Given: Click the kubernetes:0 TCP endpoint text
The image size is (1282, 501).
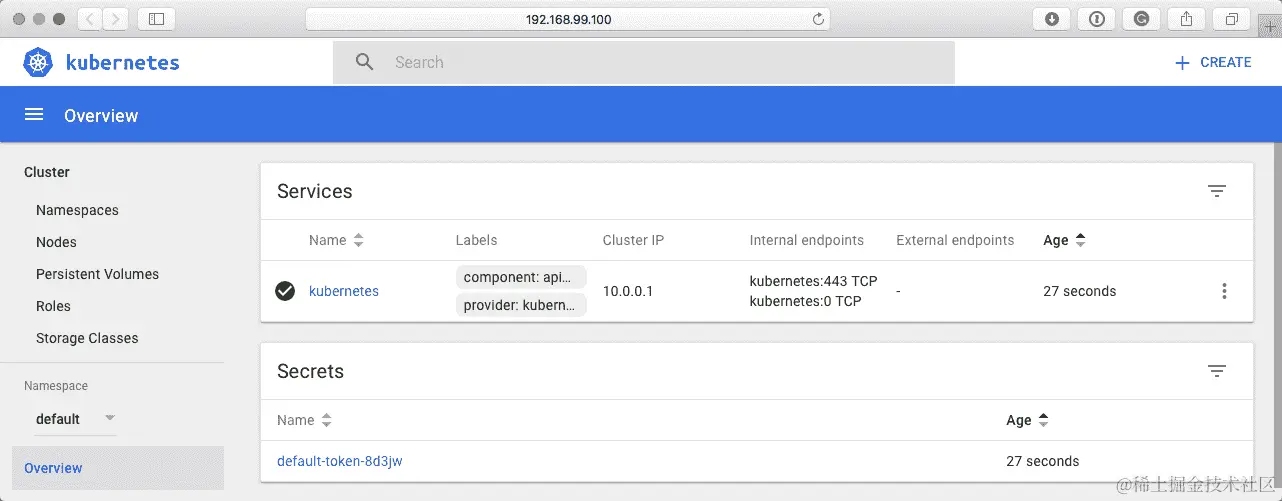Looking at the screenshot, I should (805, 301).
